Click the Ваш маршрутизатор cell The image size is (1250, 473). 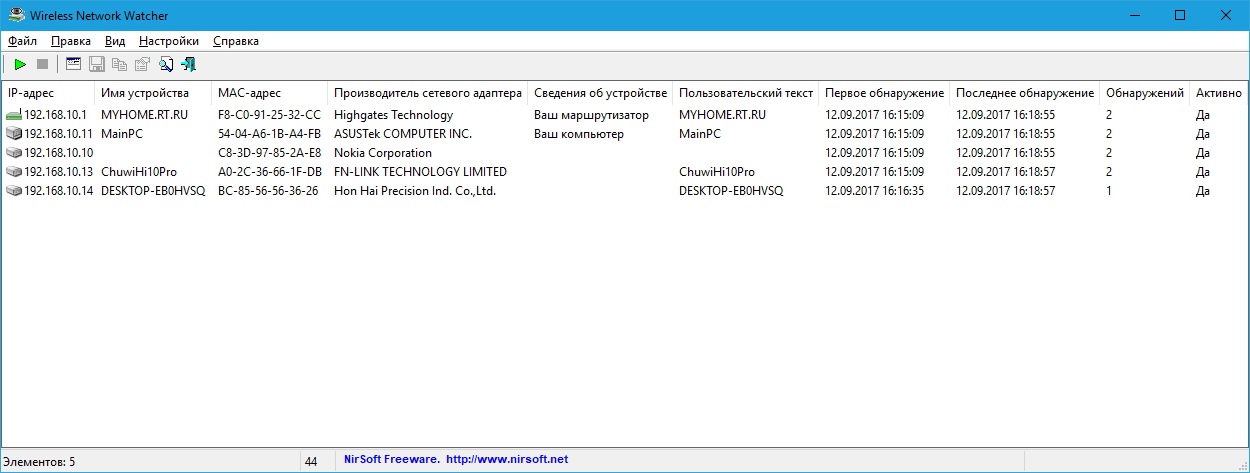(591, 115)
